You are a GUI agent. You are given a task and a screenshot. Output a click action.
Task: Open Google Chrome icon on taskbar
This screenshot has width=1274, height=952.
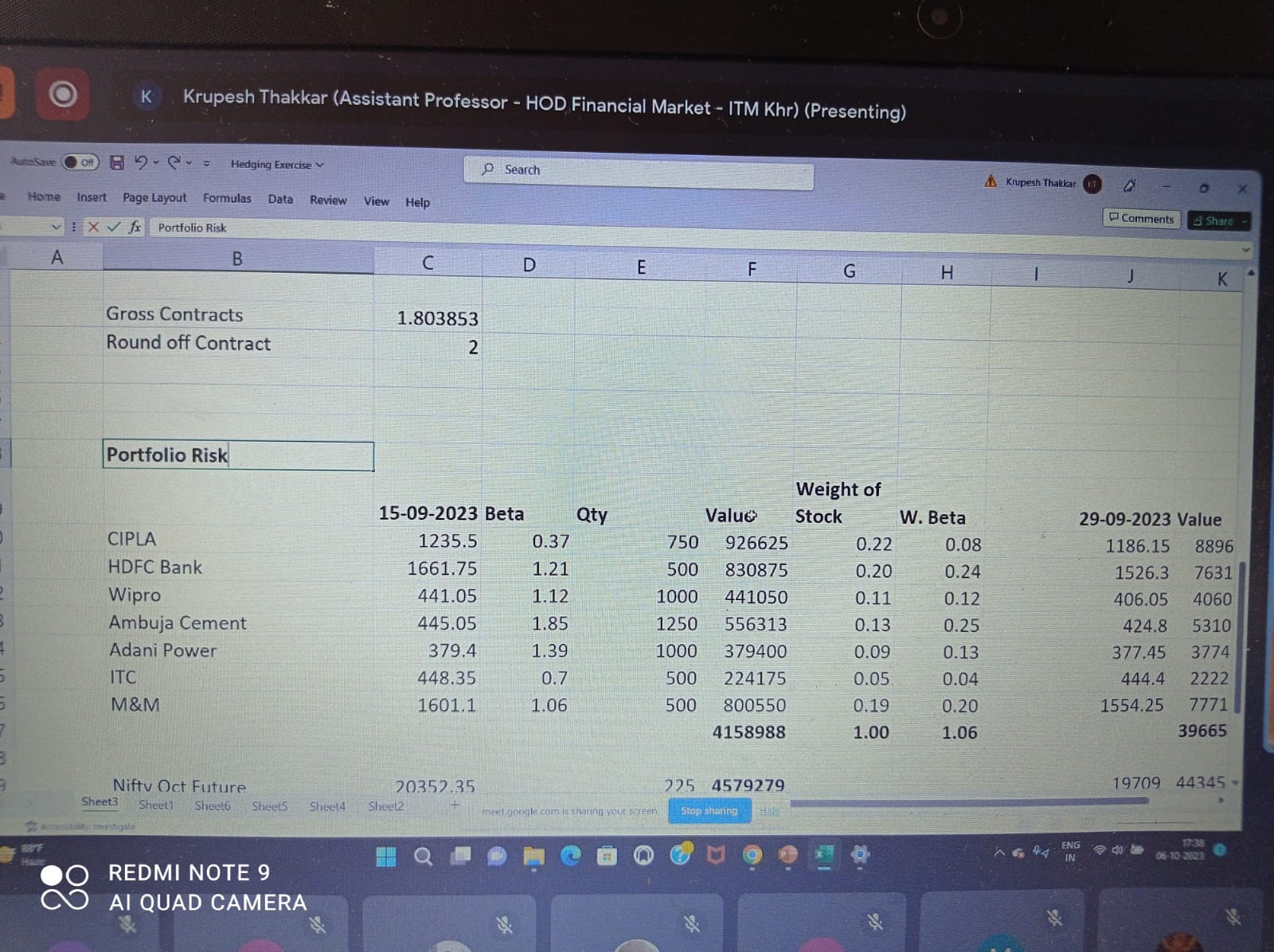point(752,856)
